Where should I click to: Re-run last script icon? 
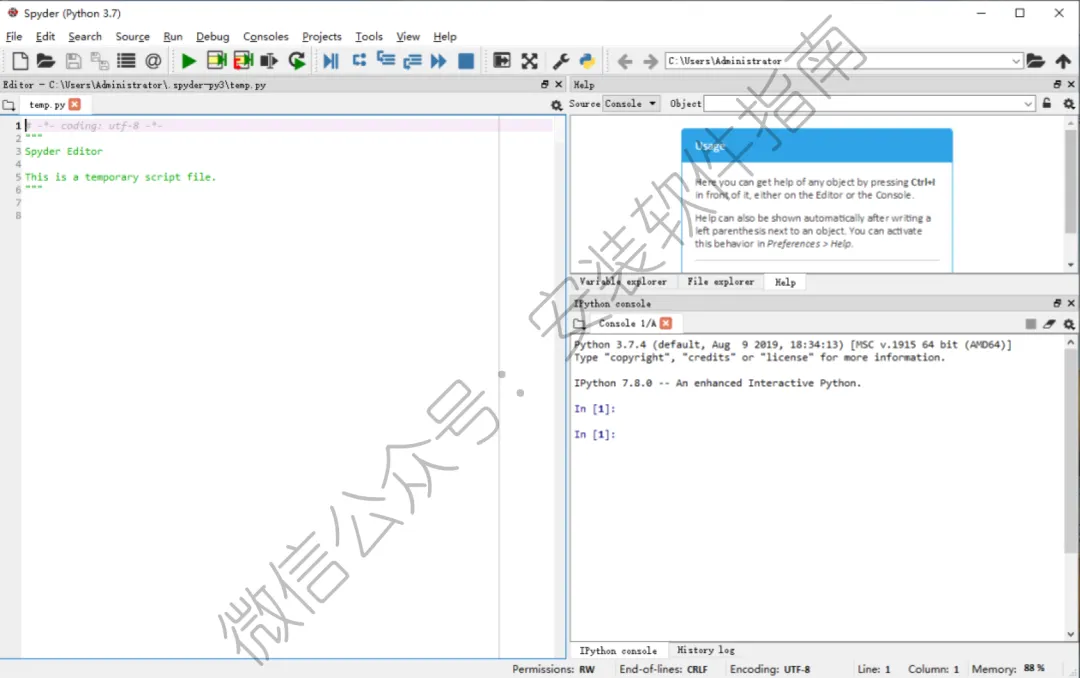[x=297, y=61]
